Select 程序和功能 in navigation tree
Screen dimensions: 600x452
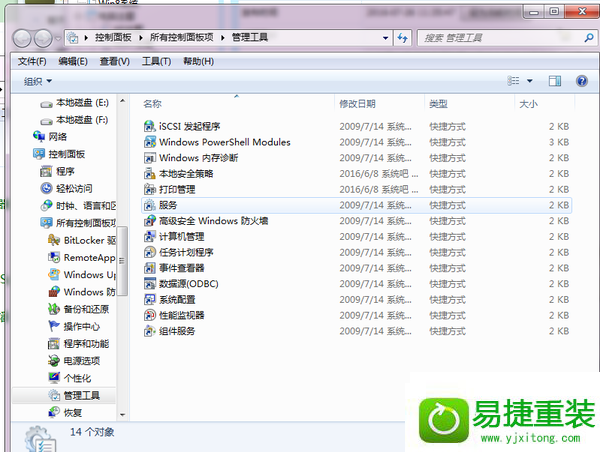[x=86, y=343]
